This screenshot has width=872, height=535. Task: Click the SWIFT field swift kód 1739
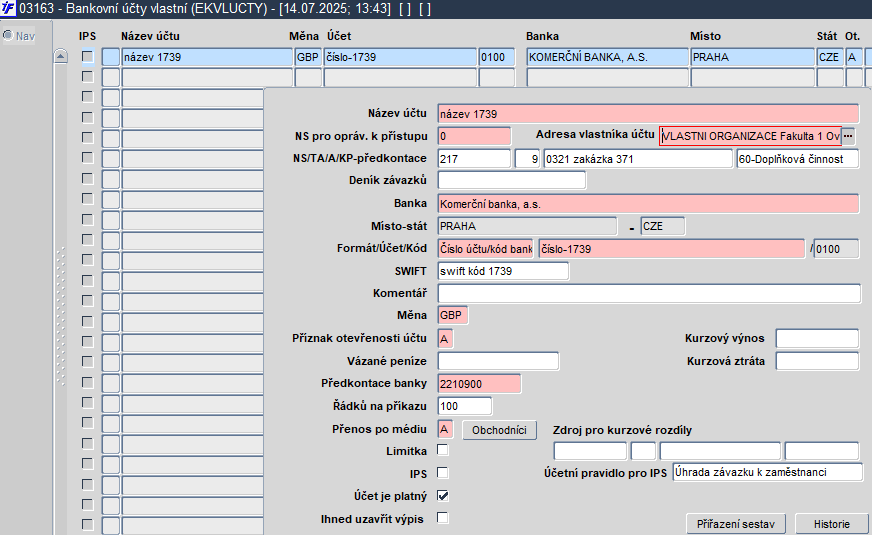click(503, 271)
